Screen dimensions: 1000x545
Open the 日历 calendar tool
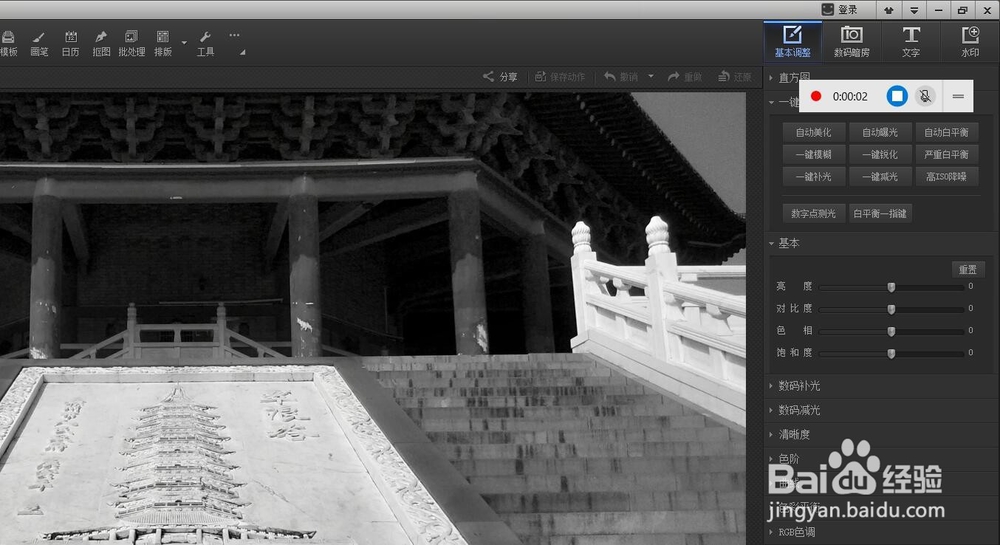70,44
